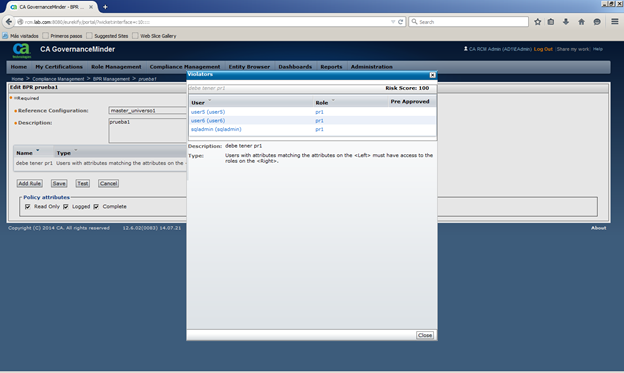
Task: Click the search magnifier icon
Action: [x=414, y=21]
